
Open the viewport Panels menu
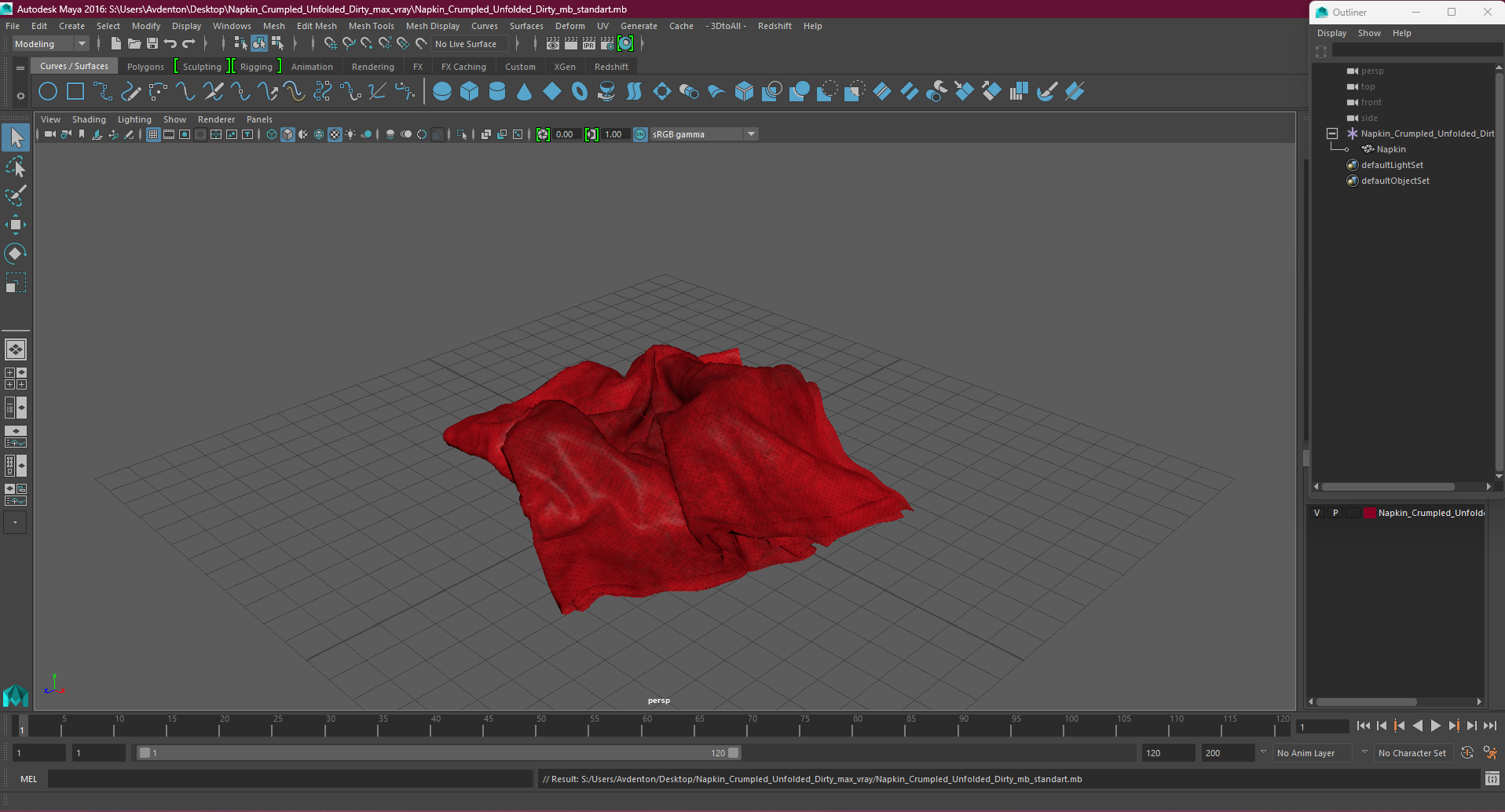tap(259, 119)
